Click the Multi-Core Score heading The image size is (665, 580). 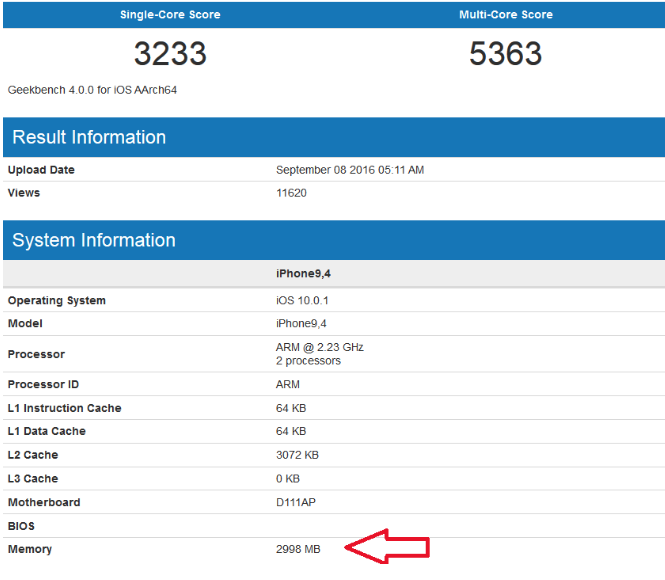[506, 14]
